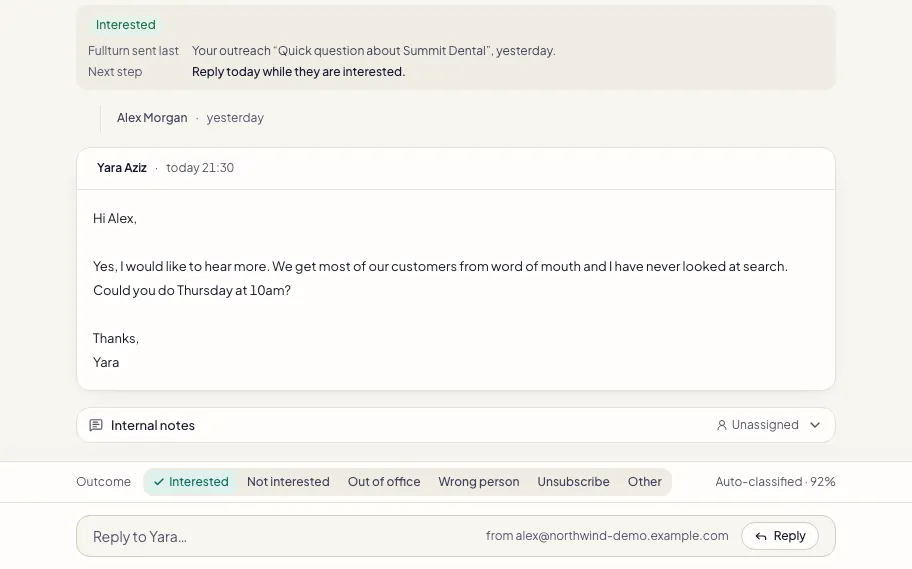
Task: Click the Reply button
Action: click(x=780, y=536)
